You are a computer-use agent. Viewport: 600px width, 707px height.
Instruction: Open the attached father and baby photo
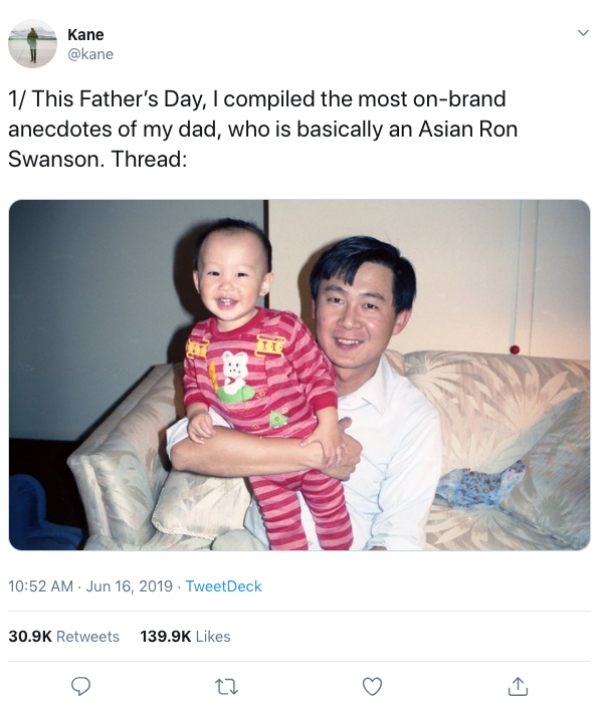[299, 375]
